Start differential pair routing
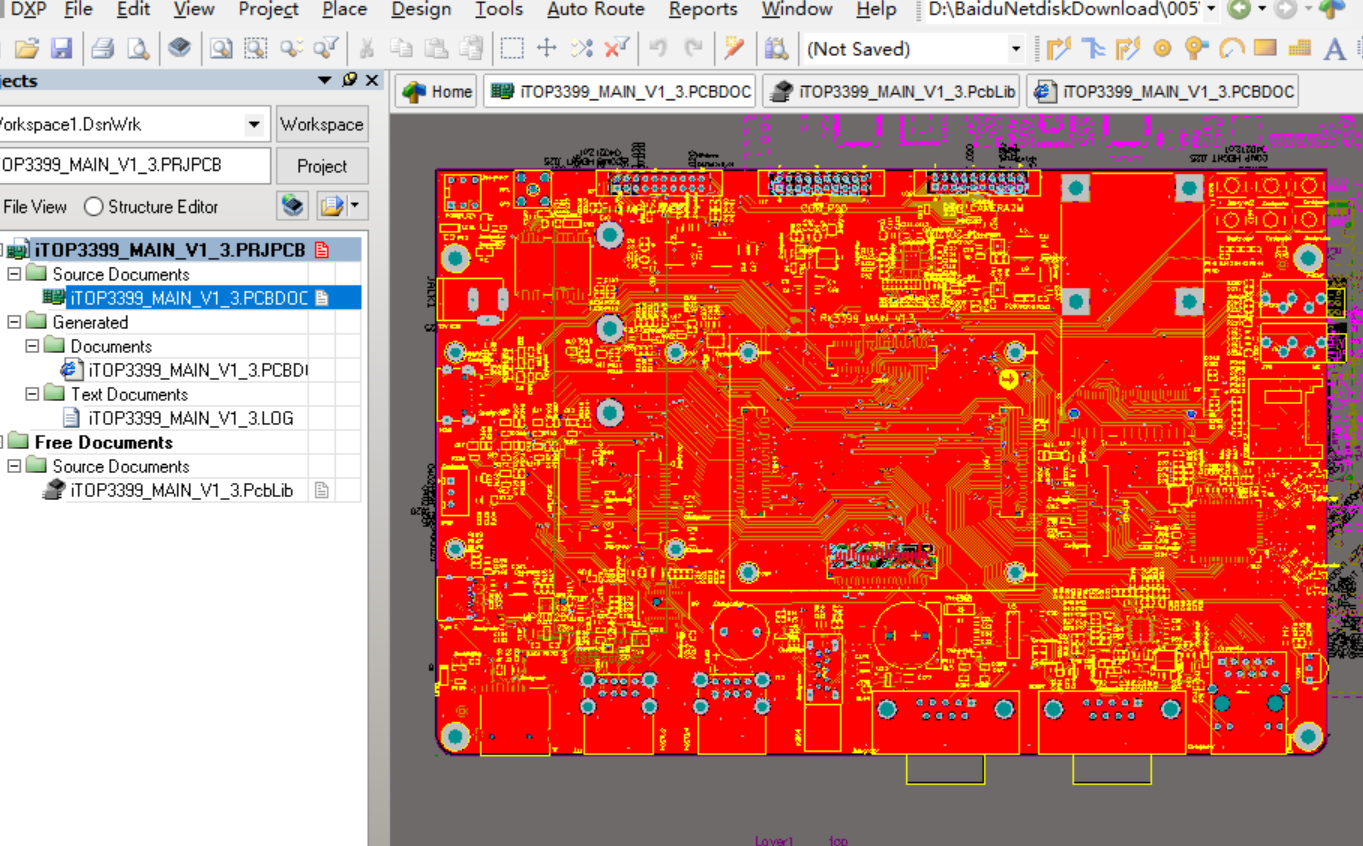 [x=1093, y=48]
